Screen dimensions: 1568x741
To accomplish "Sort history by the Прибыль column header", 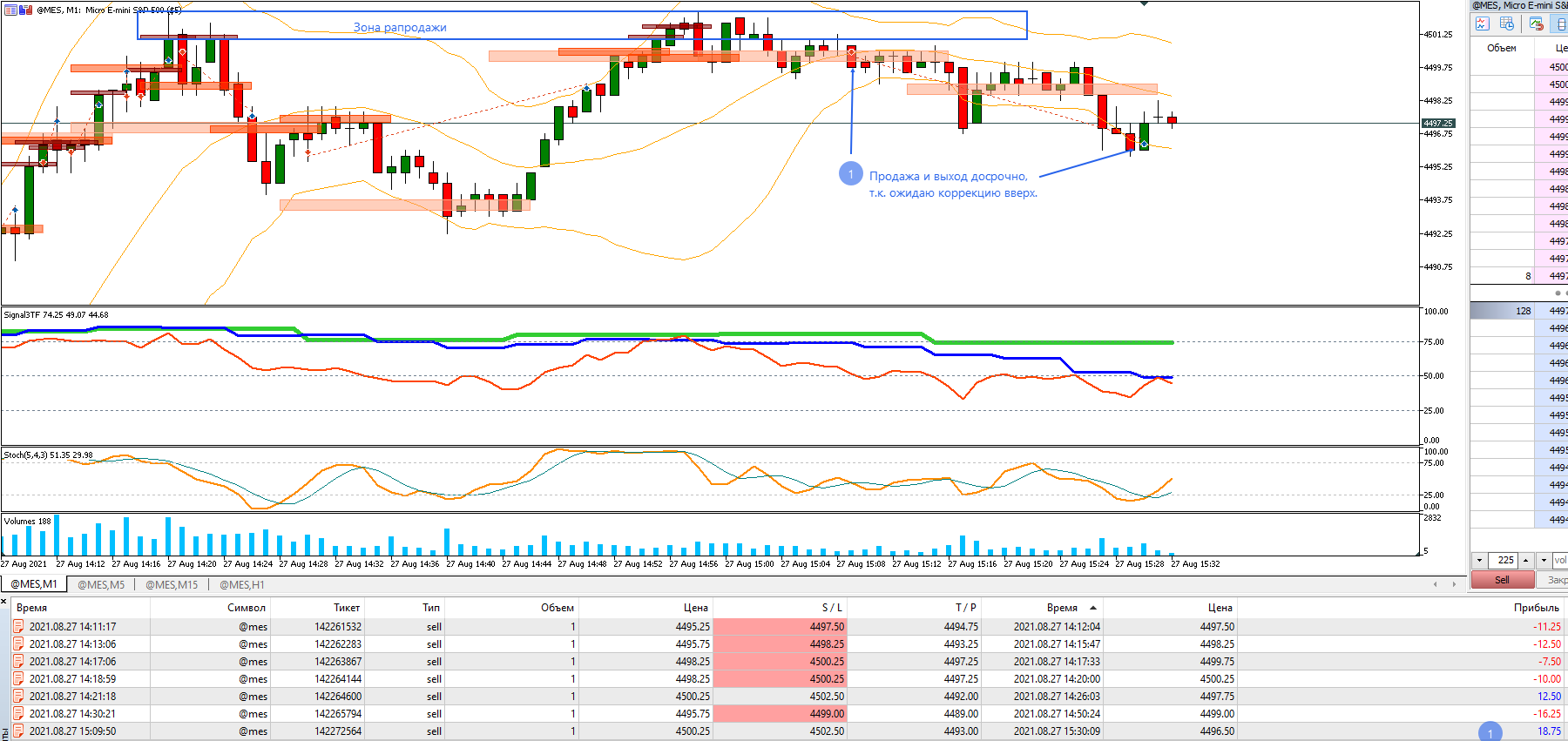I will click(x=1536, y=608).
